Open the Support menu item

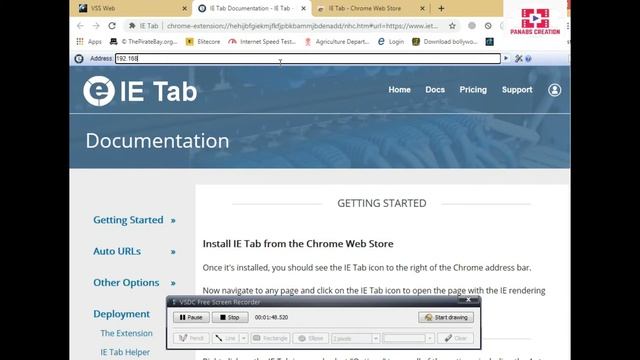517,90
